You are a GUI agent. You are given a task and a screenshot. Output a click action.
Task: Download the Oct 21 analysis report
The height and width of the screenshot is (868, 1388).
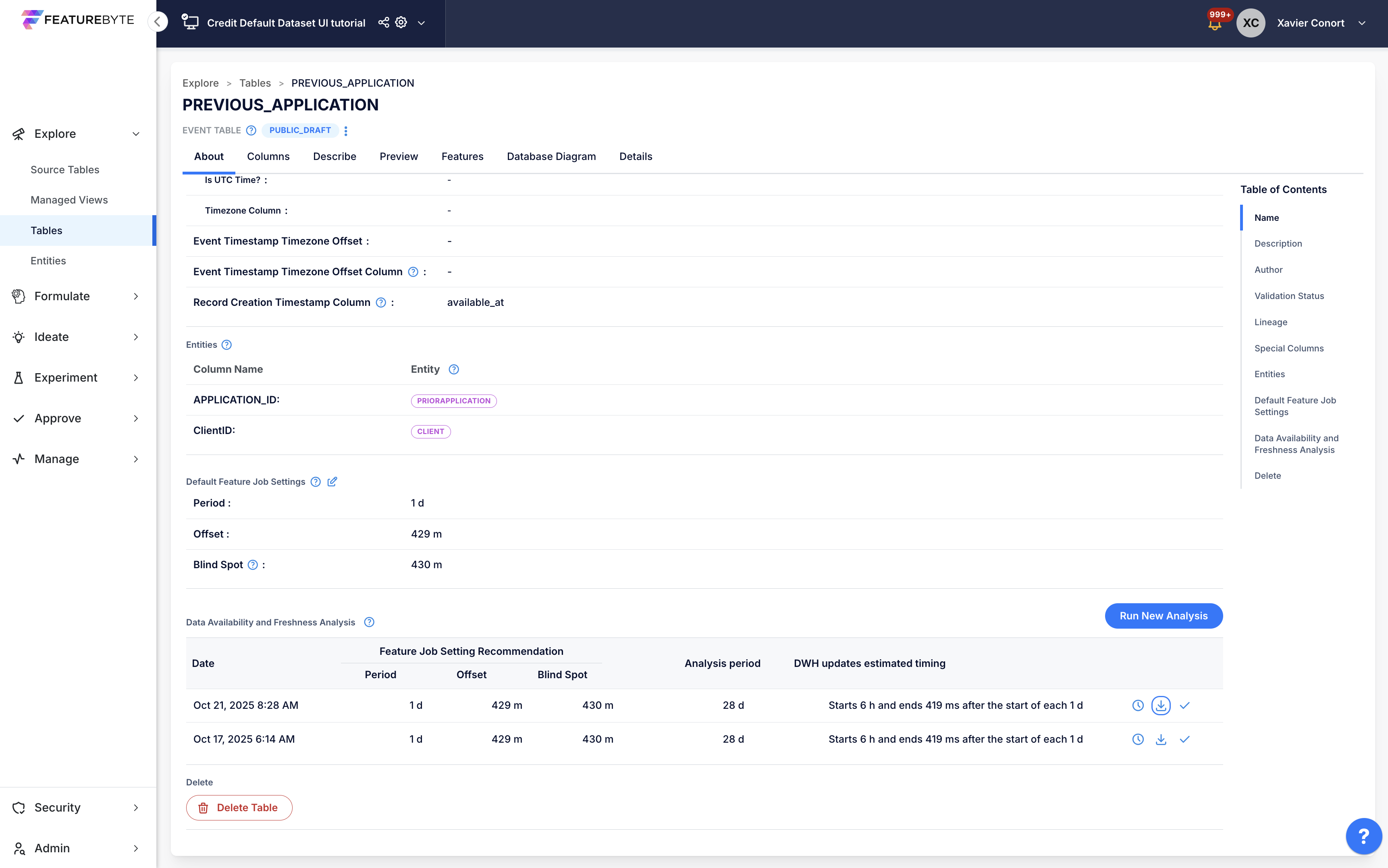[1161, 706]
